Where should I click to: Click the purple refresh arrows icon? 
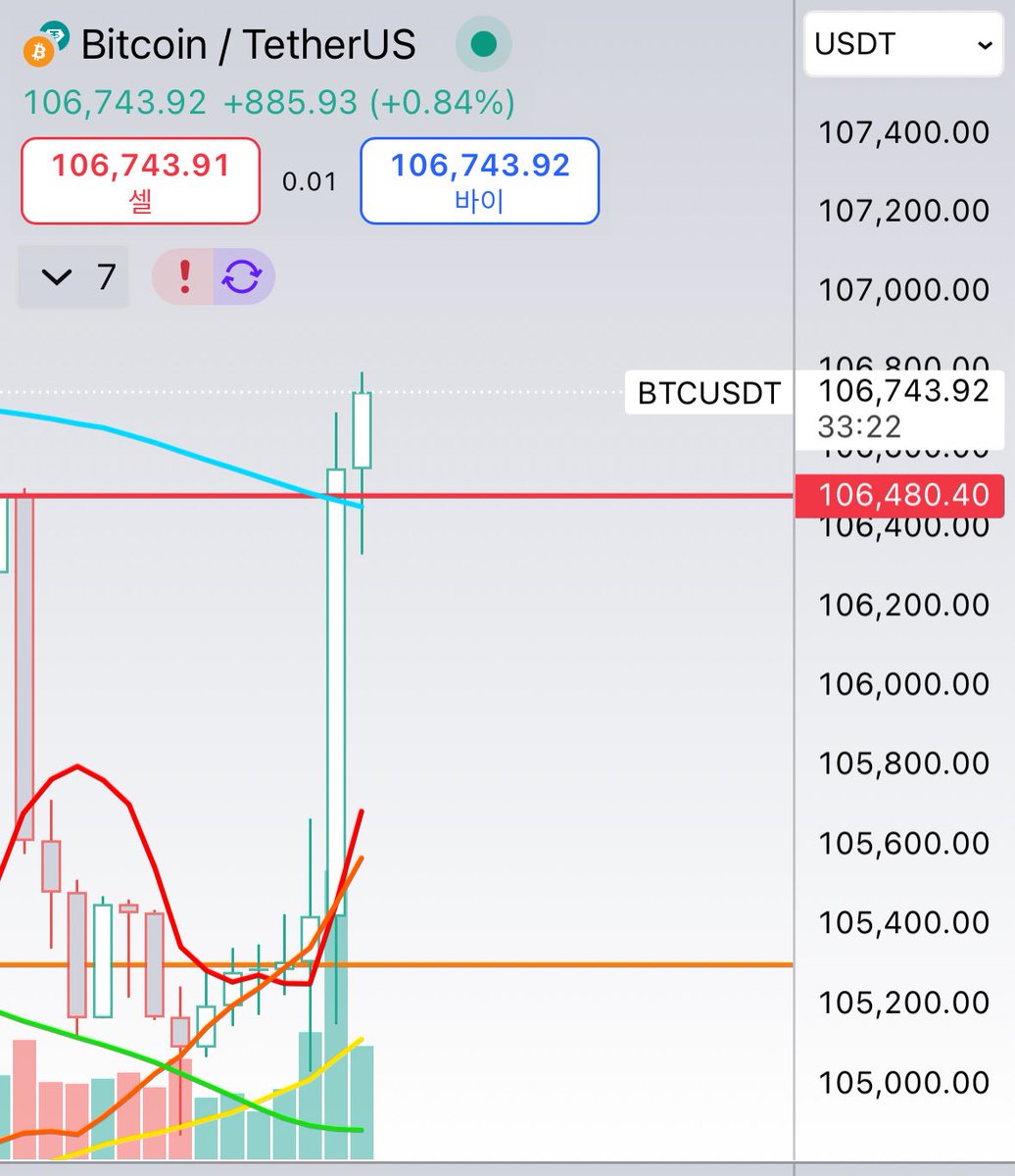pos(243,277)
